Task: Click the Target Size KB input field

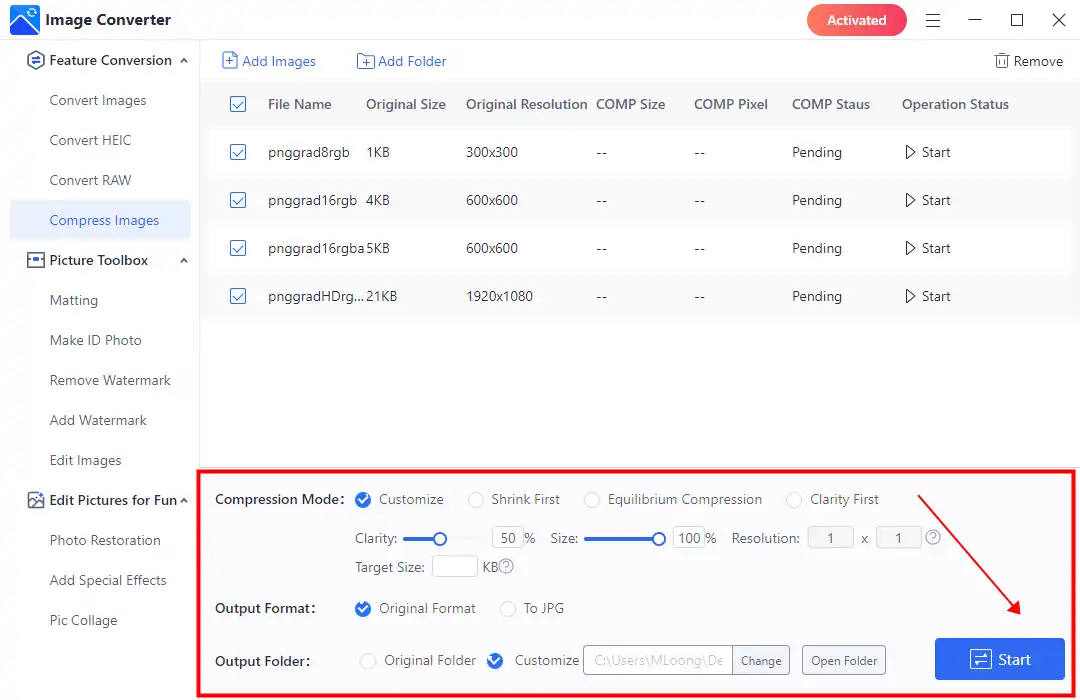Action: (455, 566)
